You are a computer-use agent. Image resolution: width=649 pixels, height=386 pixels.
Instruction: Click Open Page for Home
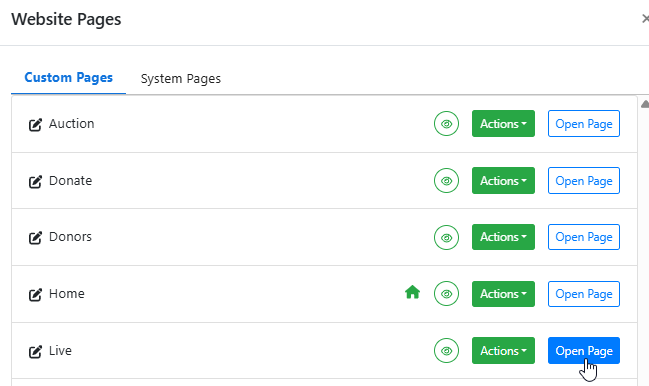click(584, 294)
